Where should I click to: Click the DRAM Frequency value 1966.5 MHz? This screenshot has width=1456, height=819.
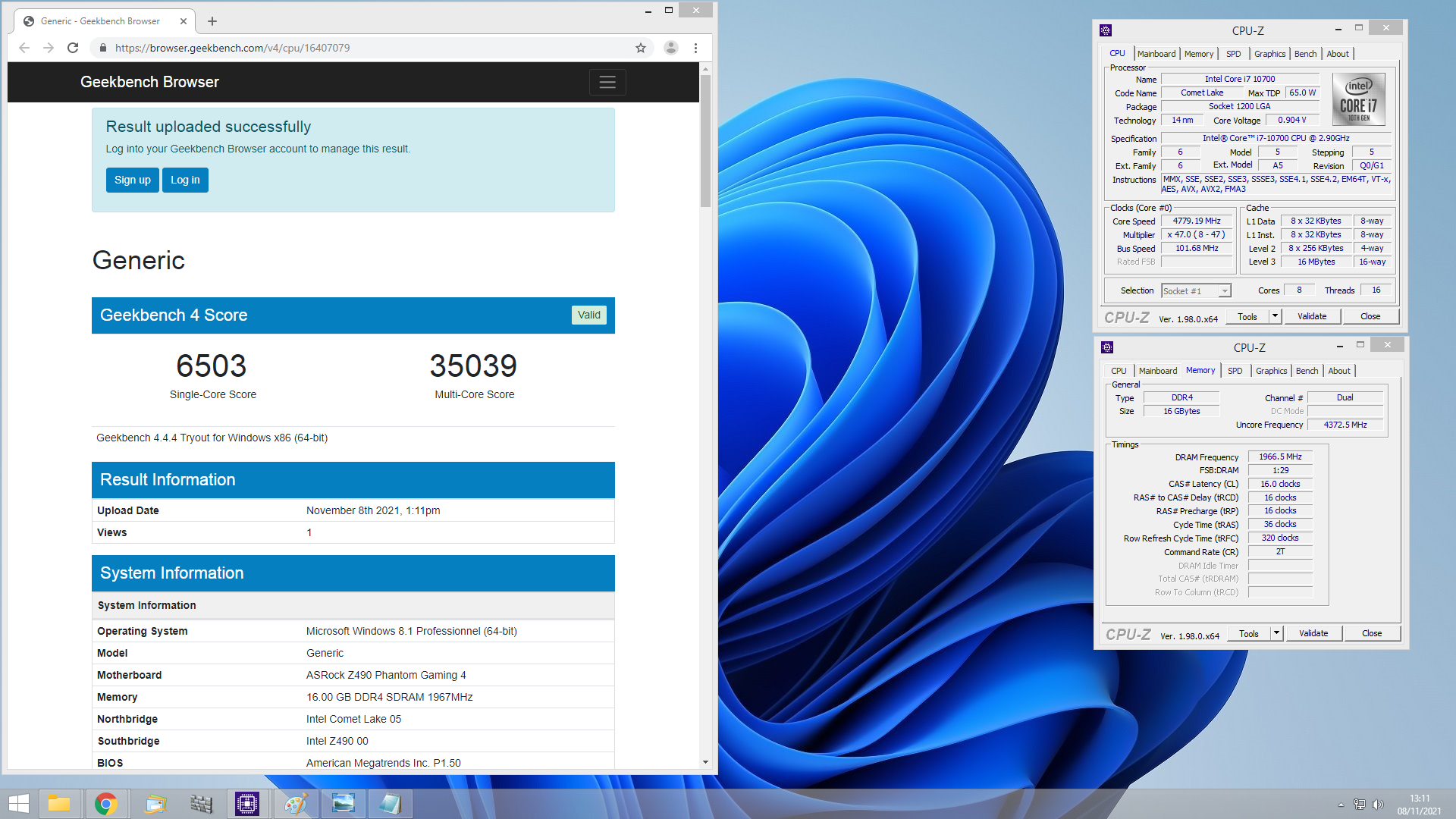click(1280, 457)
